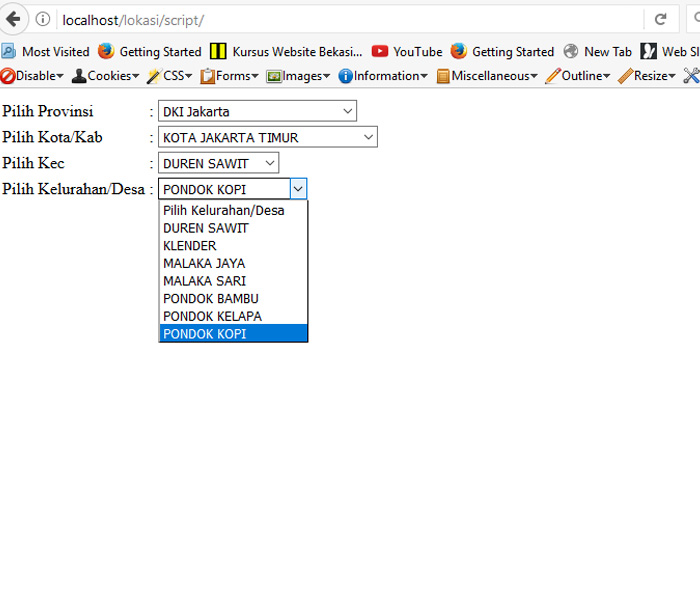Click the URL address field

pyautogui.click(x=350, y=20)
